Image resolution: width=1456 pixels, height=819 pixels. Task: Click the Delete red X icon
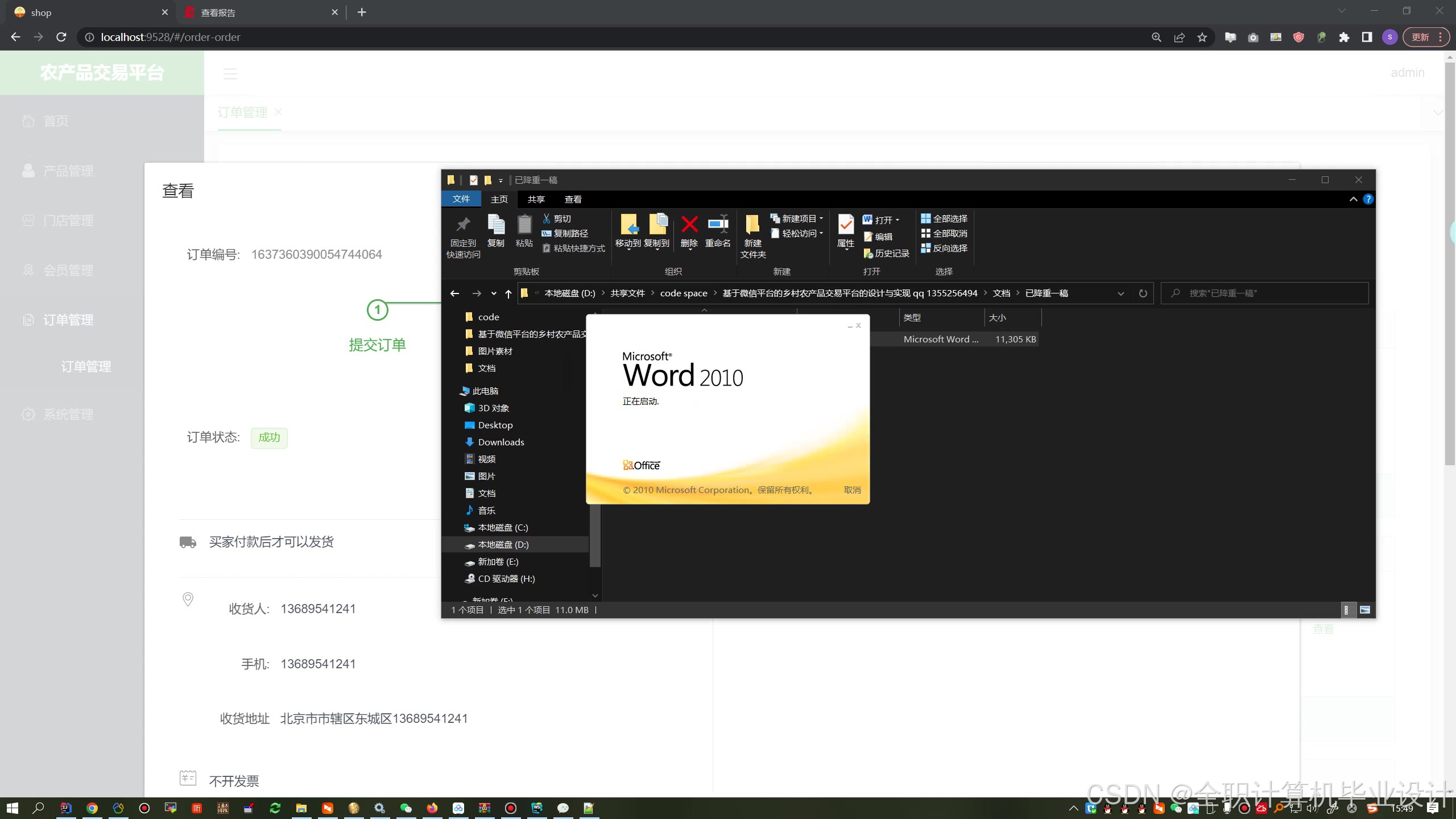click(689, 225)
